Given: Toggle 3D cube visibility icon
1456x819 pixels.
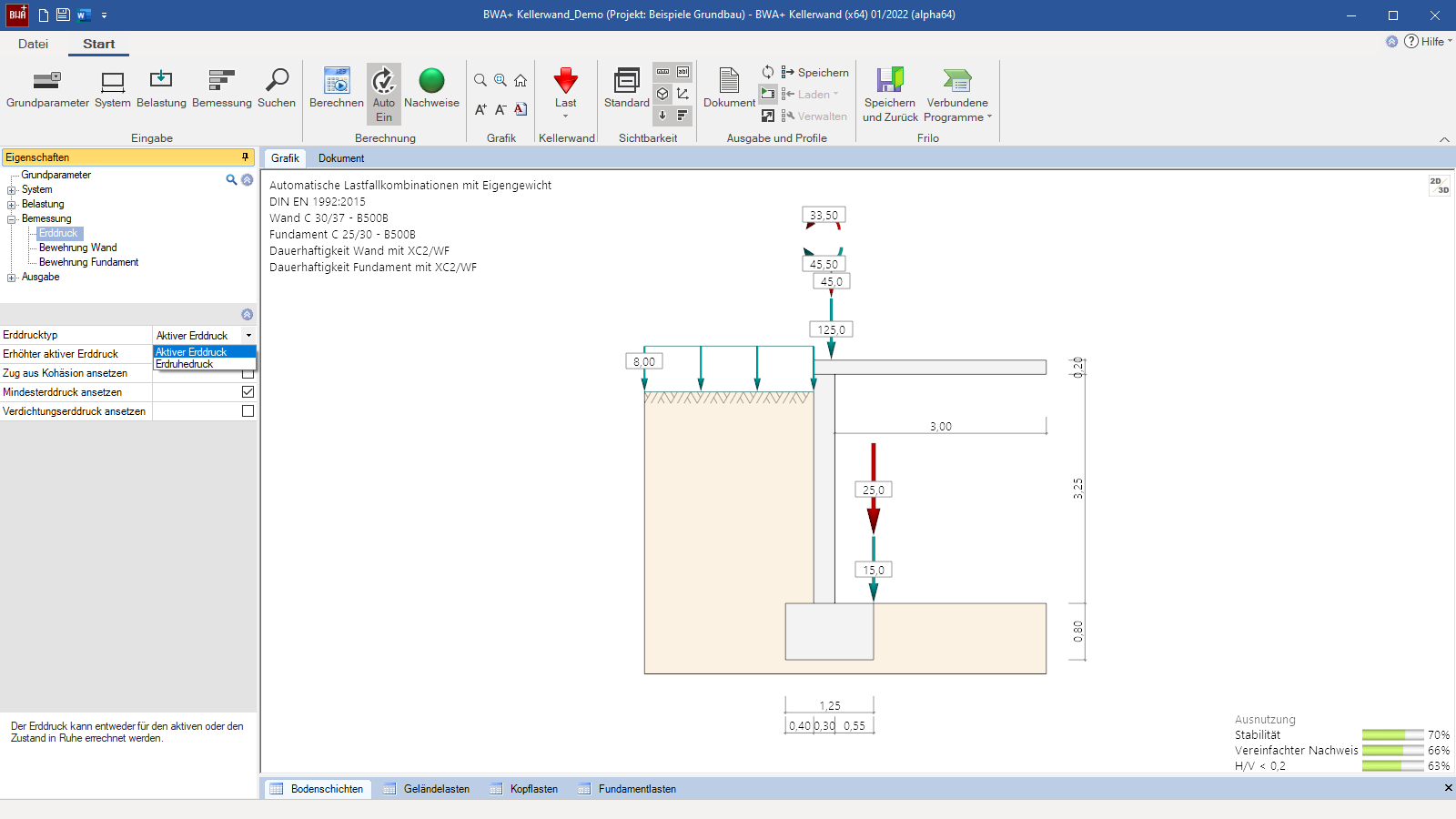Looking at the screenshot, I should [x=662, y=94].
